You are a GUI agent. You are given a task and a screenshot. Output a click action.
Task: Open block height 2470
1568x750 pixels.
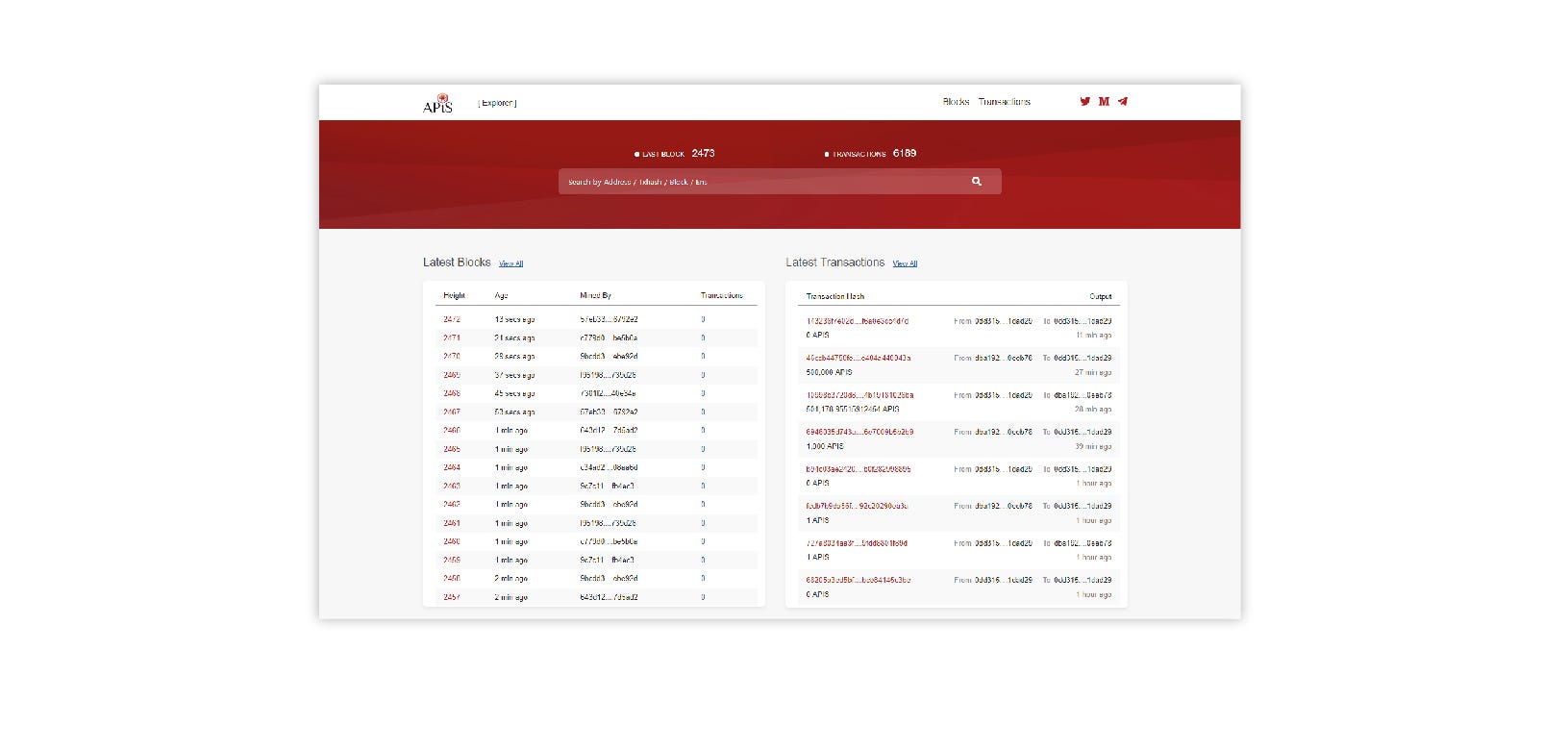point(452,356)
